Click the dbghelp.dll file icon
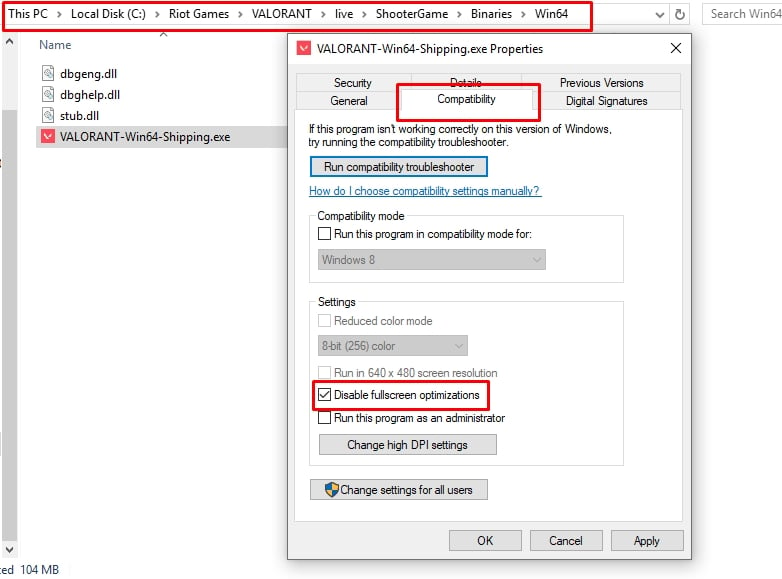 (49, 94)
